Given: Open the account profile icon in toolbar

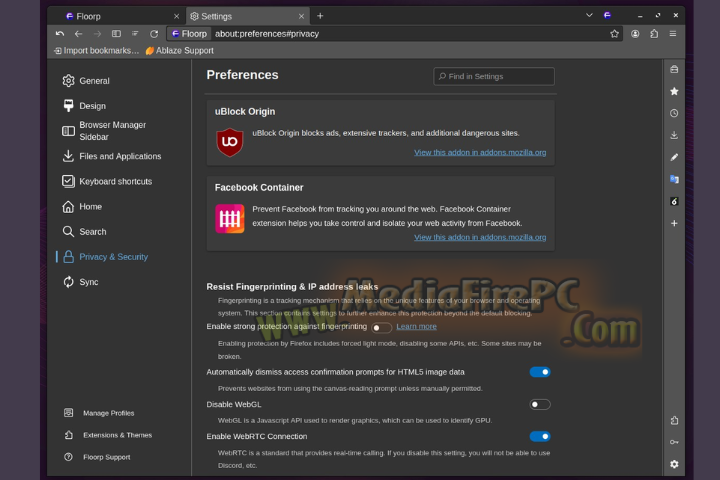Looking at the screenshot, I should [635, 34].
